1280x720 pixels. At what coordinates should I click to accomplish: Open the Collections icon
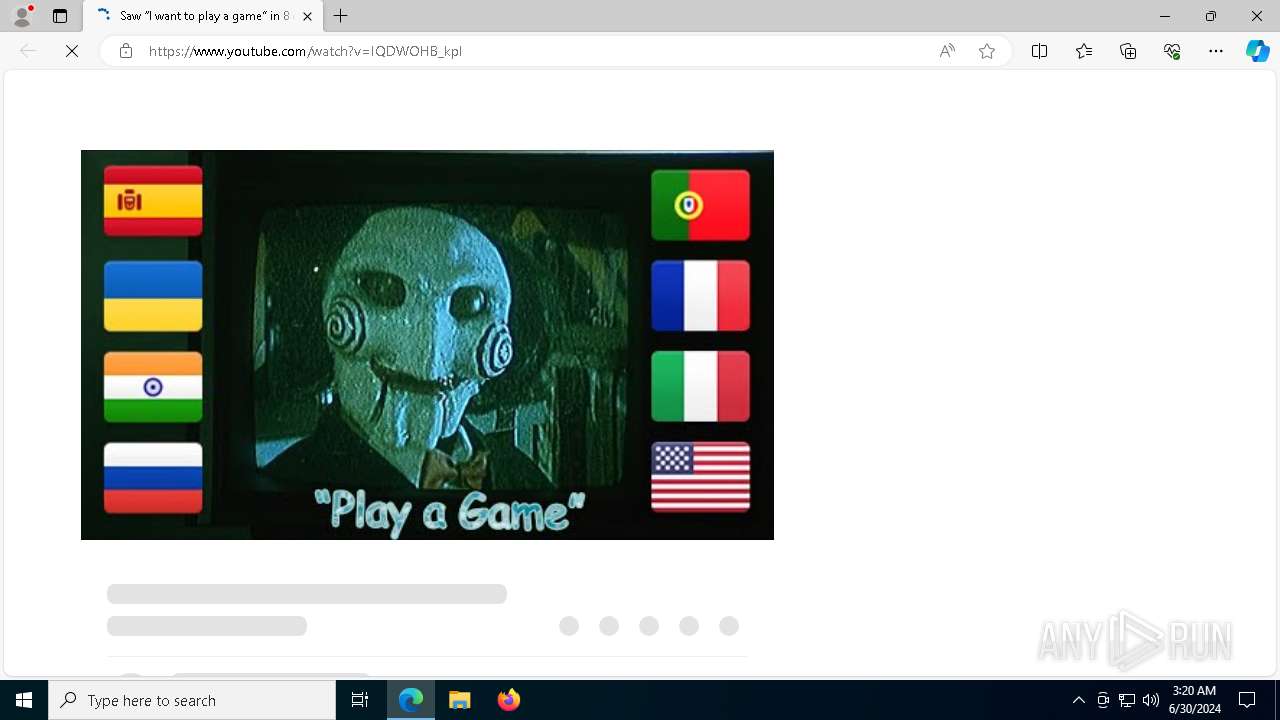coord(1128,51)
